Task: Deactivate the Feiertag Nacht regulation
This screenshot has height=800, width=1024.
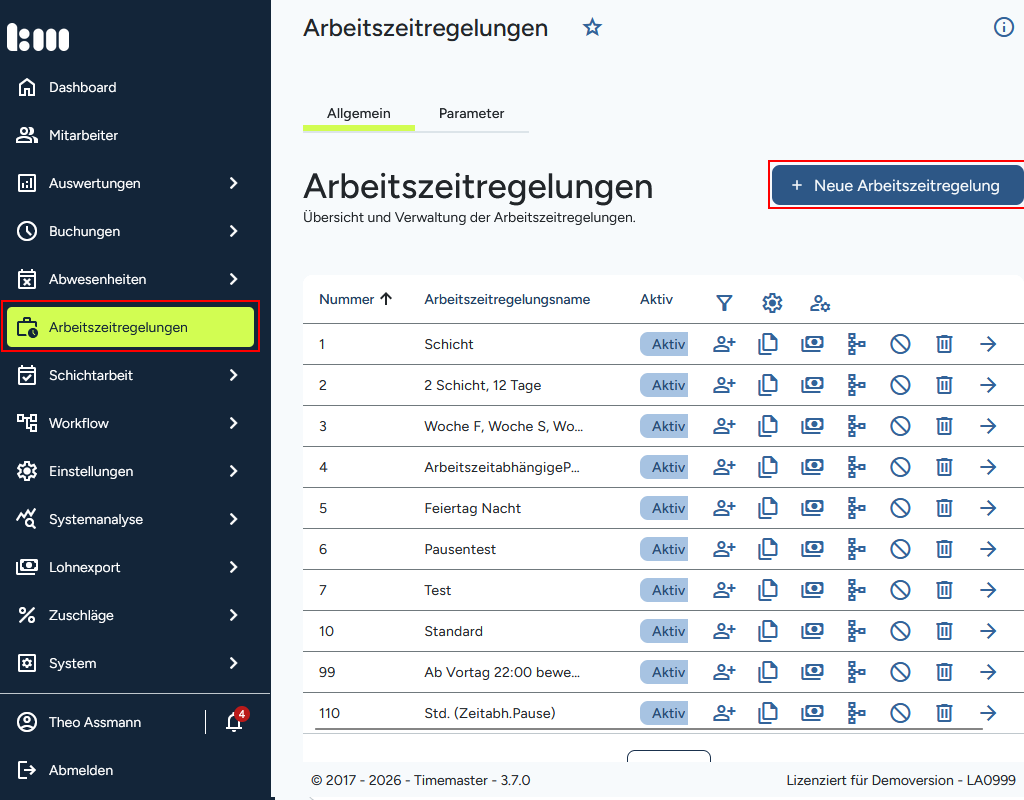Action: click(900, 507)
